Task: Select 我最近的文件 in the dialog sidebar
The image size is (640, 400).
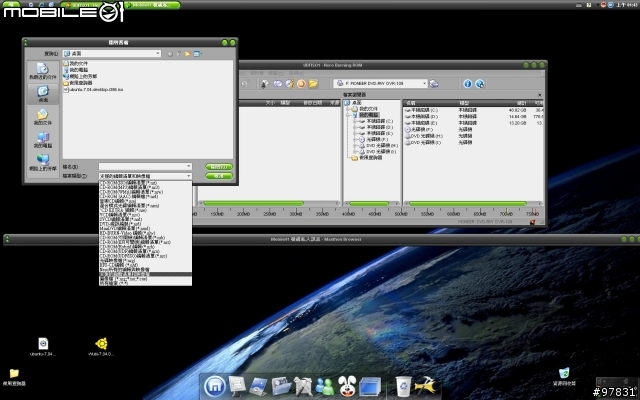Action: tap(42, 71)
